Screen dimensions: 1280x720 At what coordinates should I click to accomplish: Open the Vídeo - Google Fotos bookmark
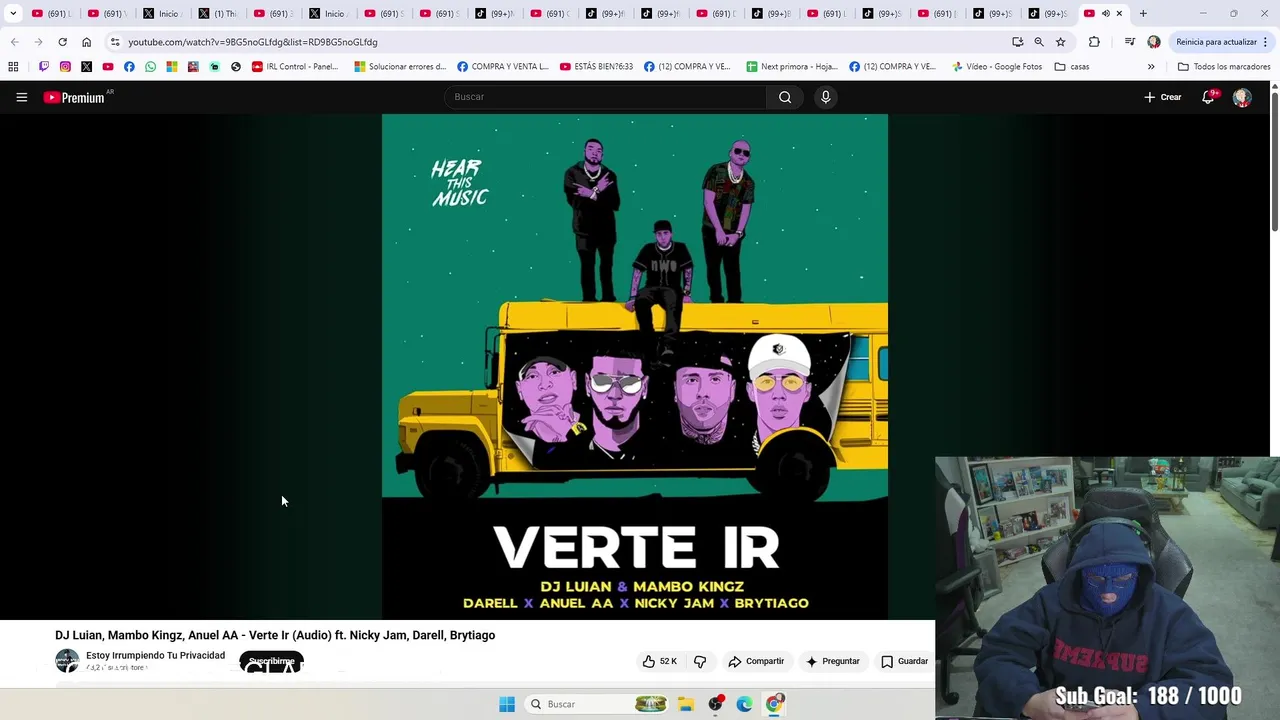point(997,67)
